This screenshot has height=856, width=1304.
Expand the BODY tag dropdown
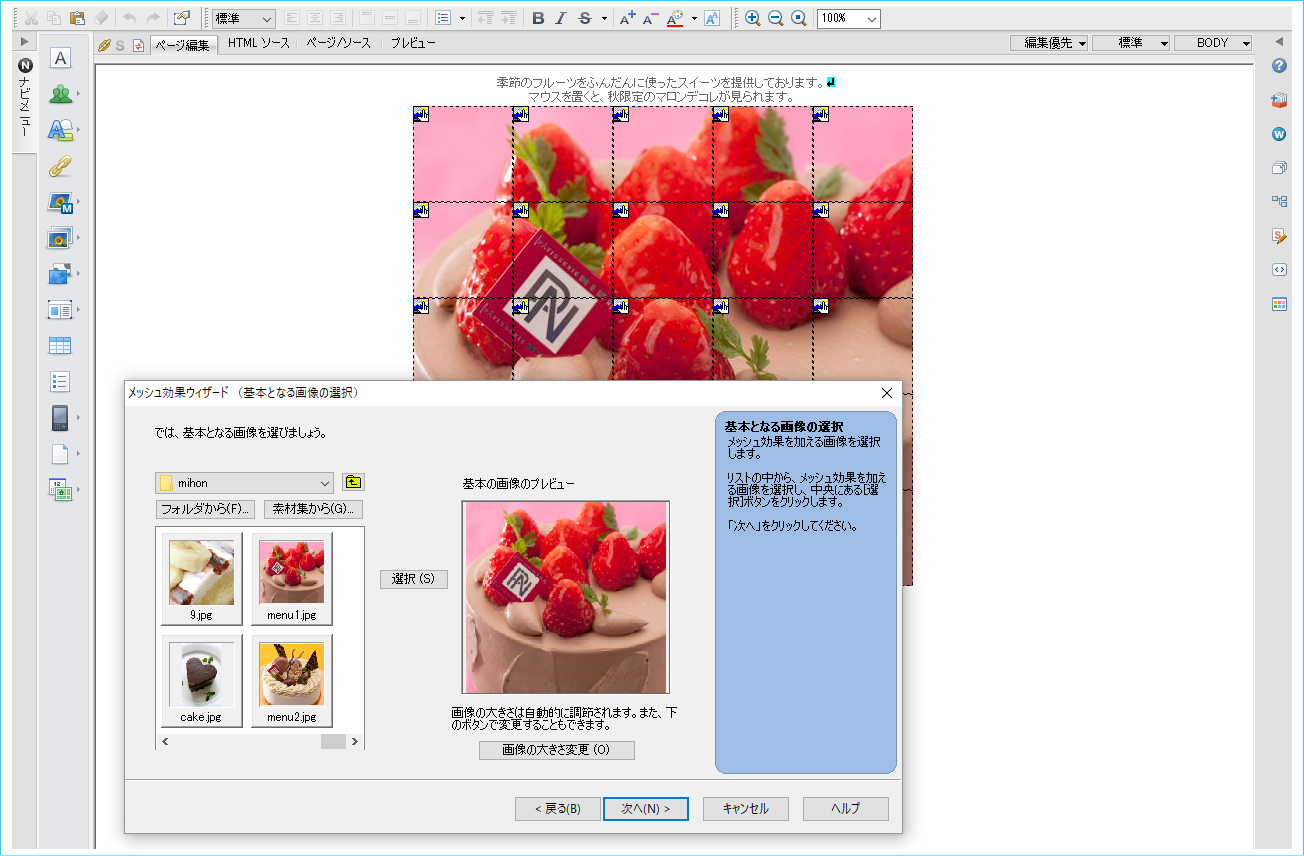1245,44
